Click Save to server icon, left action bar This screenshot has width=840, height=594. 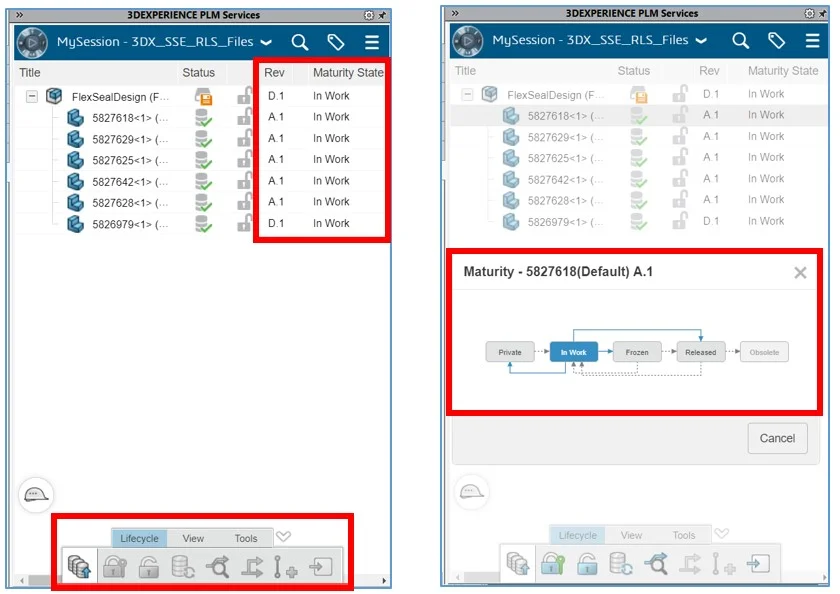click(79, 567)
